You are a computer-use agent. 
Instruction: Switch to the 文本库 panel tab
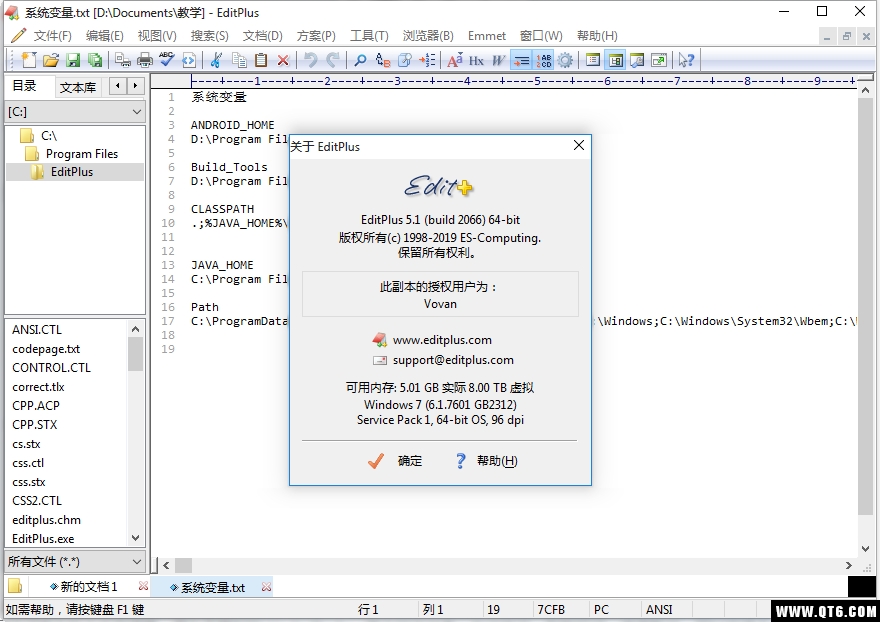78,88
